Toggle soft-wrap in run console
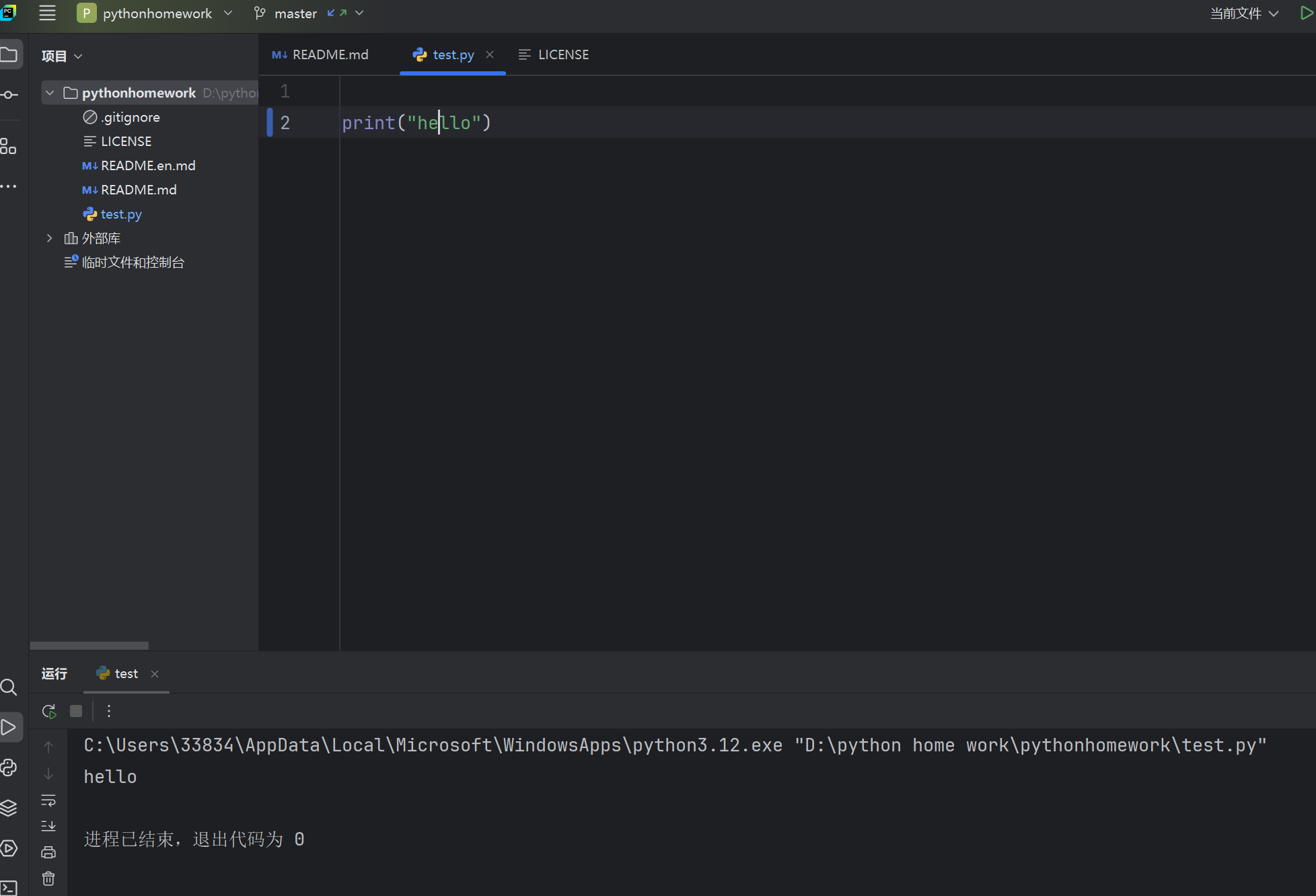The height and width of the screenshot is (896, 1316). point(48,800)
